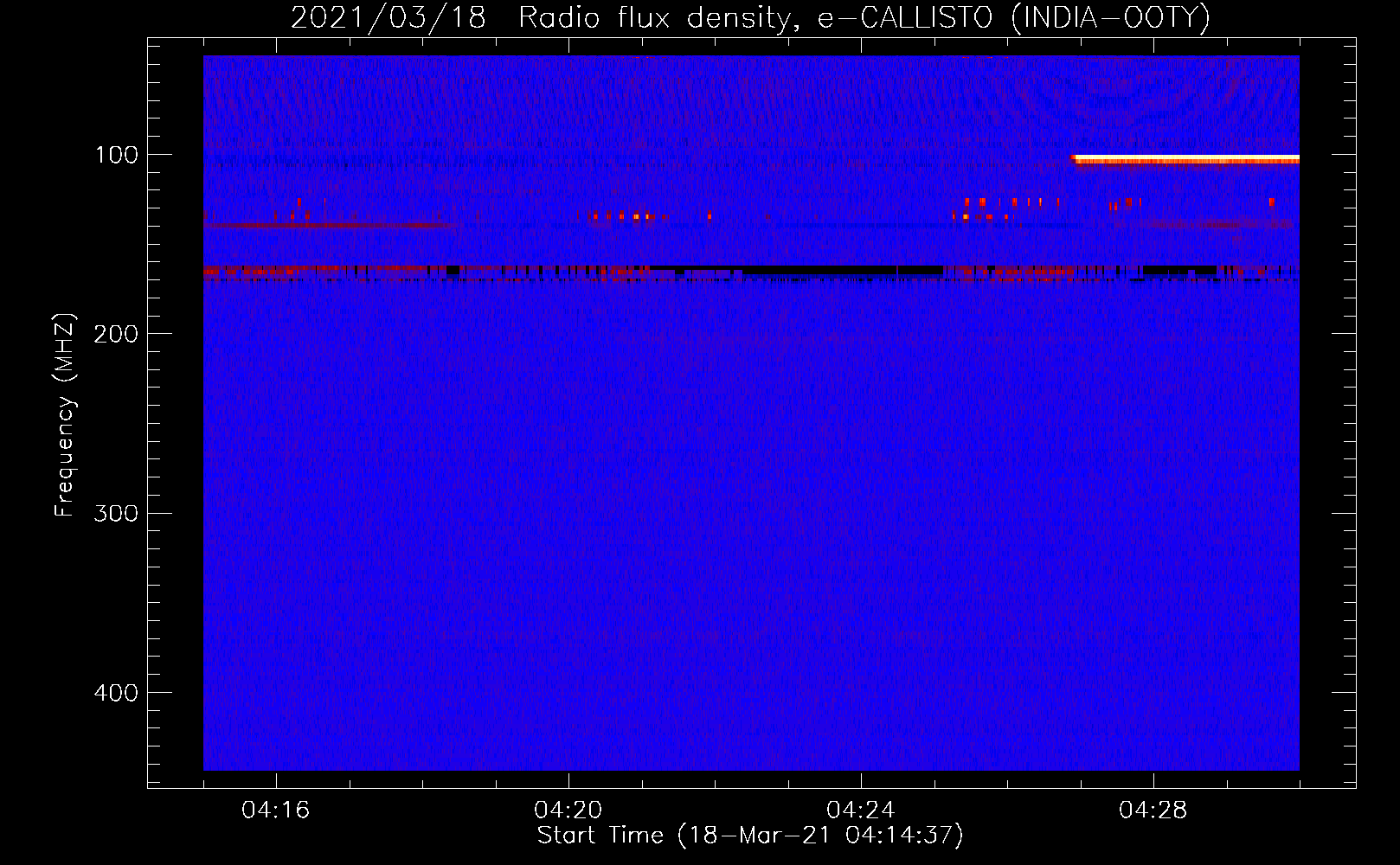Click the 'Frequency (MHZ)' axis label
The width and height of the screenshot is (1400, 865).
65,415
